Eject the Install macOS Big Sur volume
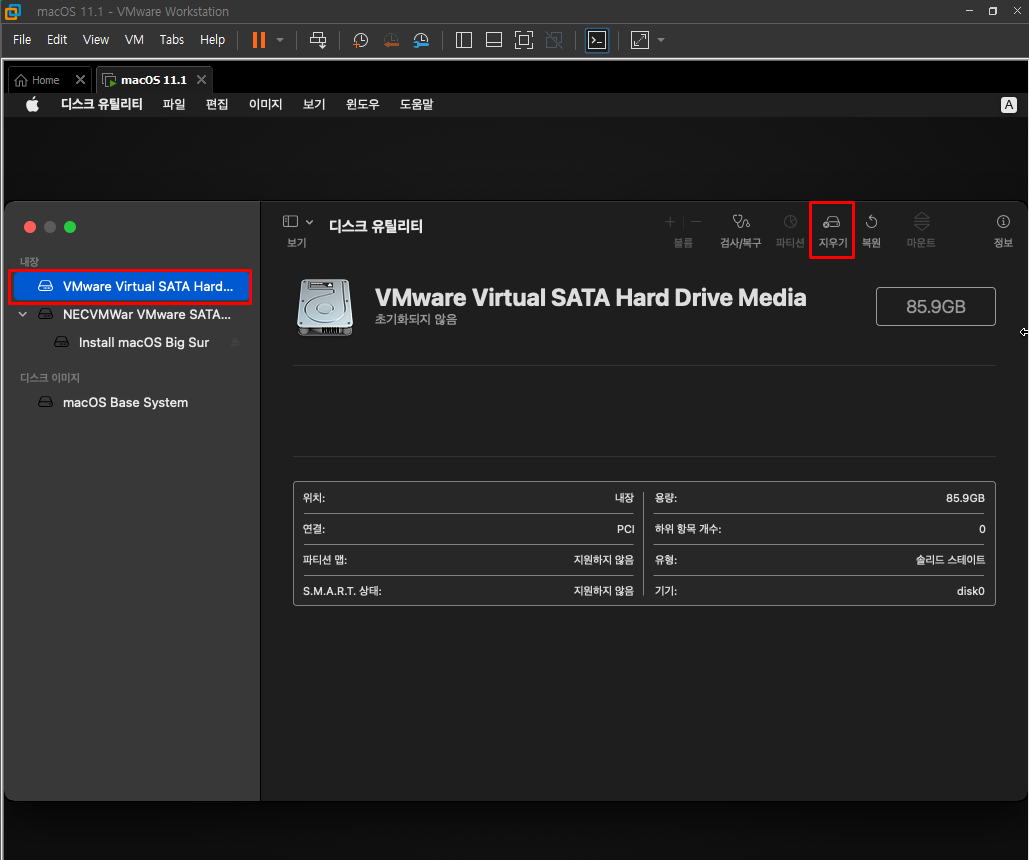This screenshot has width=1029, height=860. (x=235, y=342)
